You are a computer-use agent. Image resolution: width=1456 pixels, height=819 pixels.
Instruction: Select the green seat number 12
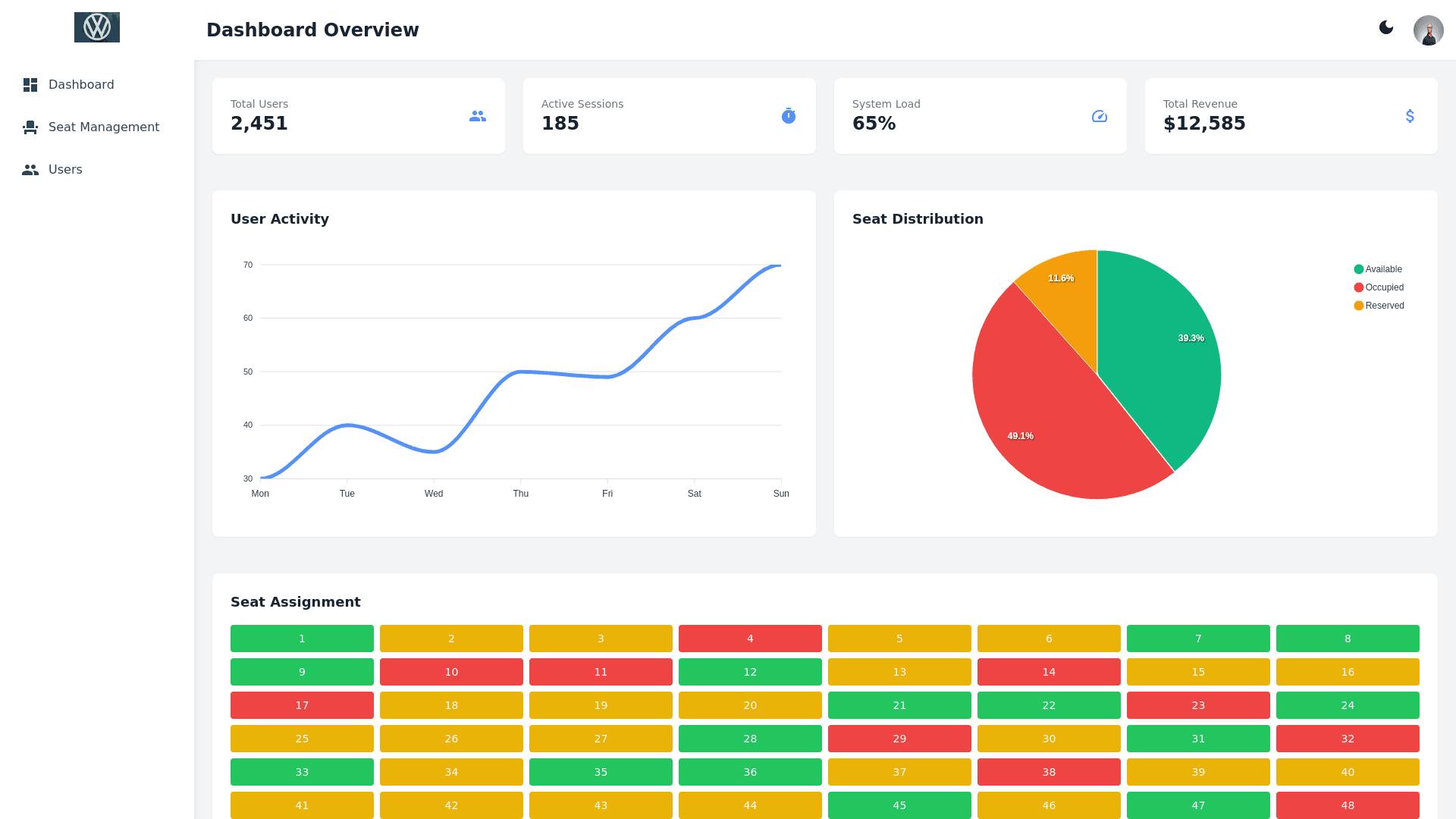pos(750,672)
